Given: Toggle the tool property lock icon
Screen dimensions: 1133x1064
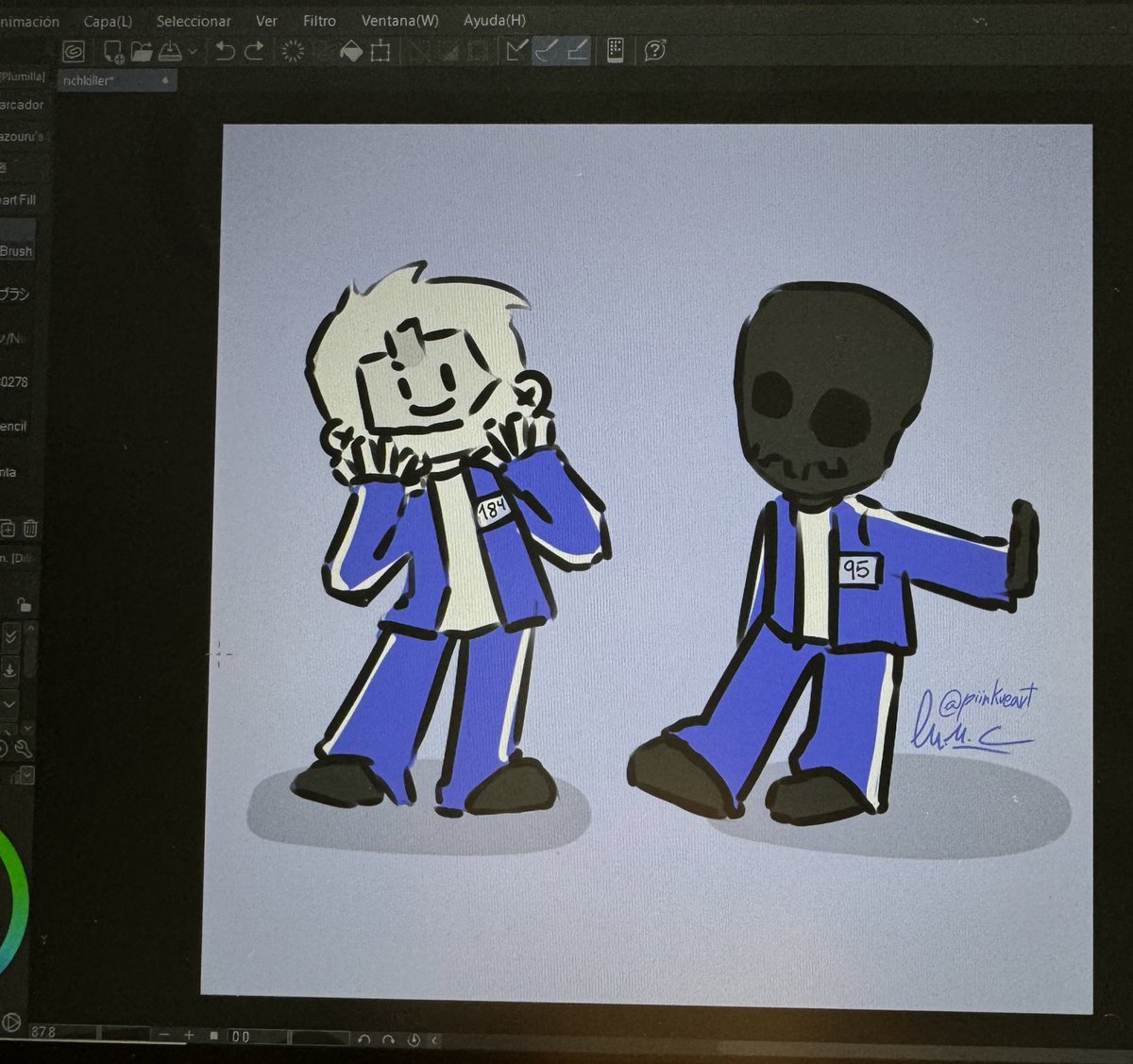Looking at the screenshot, I should coord(25,604).
